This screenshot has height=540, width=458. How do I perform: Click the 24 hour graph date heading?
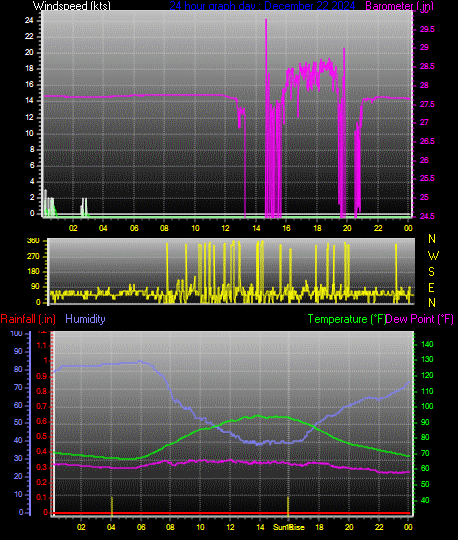[262, 6]
